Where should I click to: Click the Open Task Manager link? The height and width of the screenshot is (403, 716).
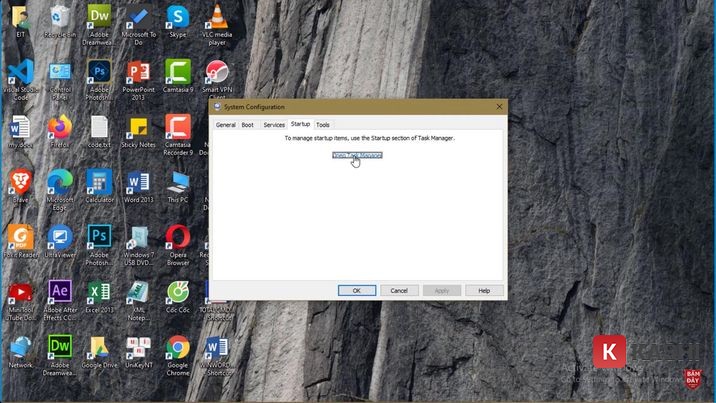pyautogui.click(x=357, y=155)
